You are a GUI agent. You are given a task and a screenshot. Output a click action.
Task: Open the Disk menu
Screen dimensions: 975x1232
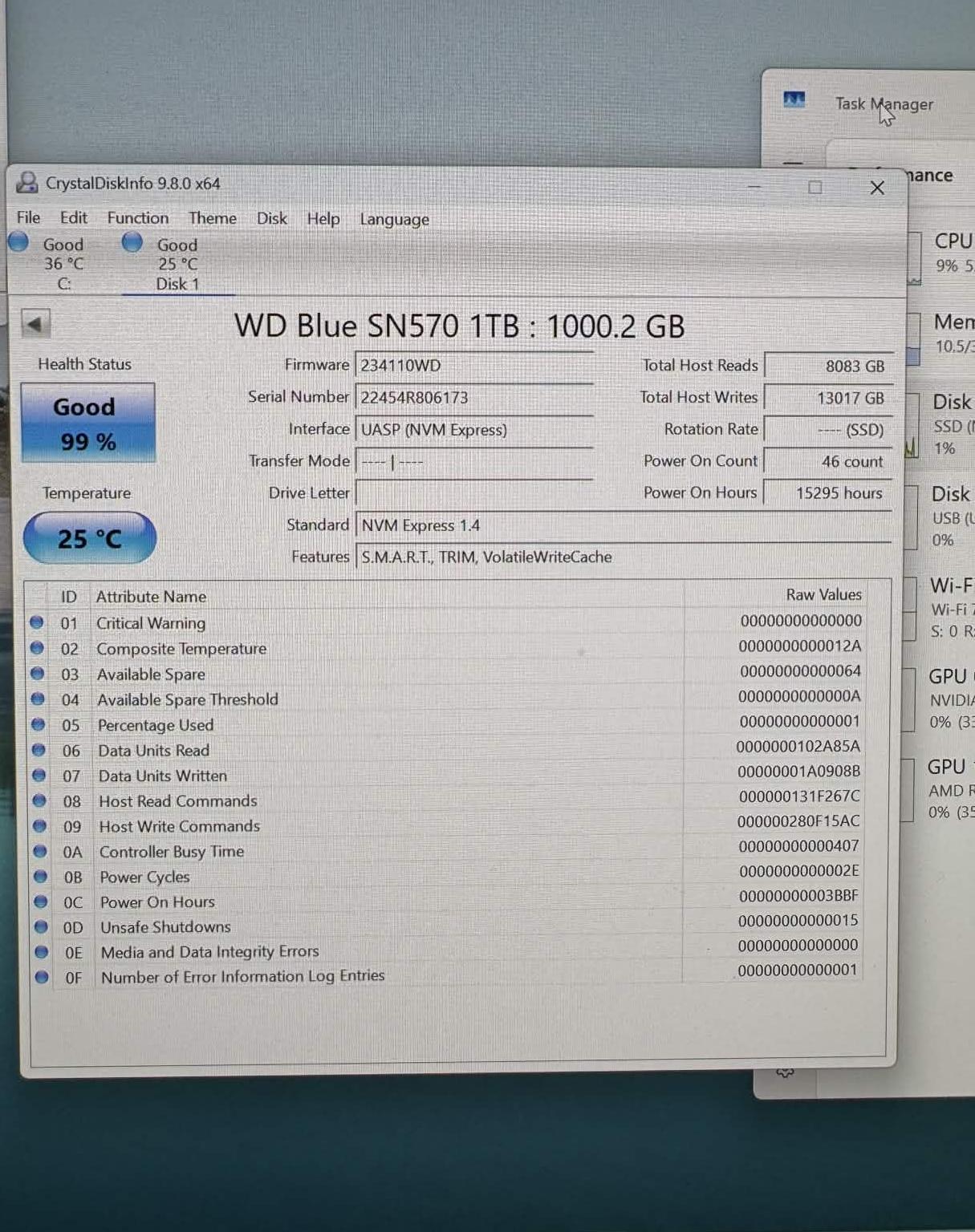(x=272, y=218)
